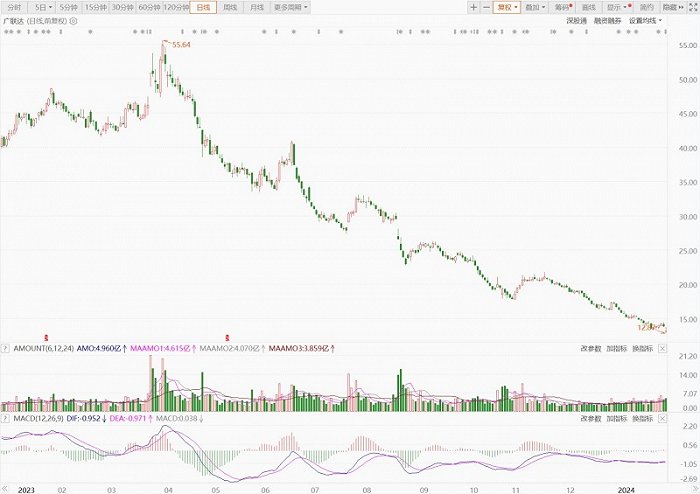Select the 30分钟 chart period
Viewport: 700px width, 494px height.
(122, 7)
